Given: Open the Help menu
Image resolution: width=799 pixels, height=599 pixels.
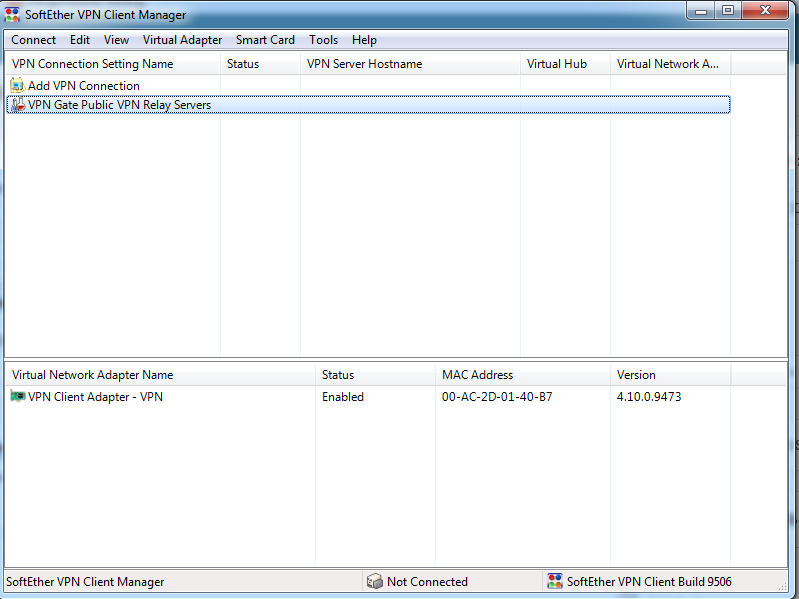Looking at the screenshot, I should [x=364, y=40].
